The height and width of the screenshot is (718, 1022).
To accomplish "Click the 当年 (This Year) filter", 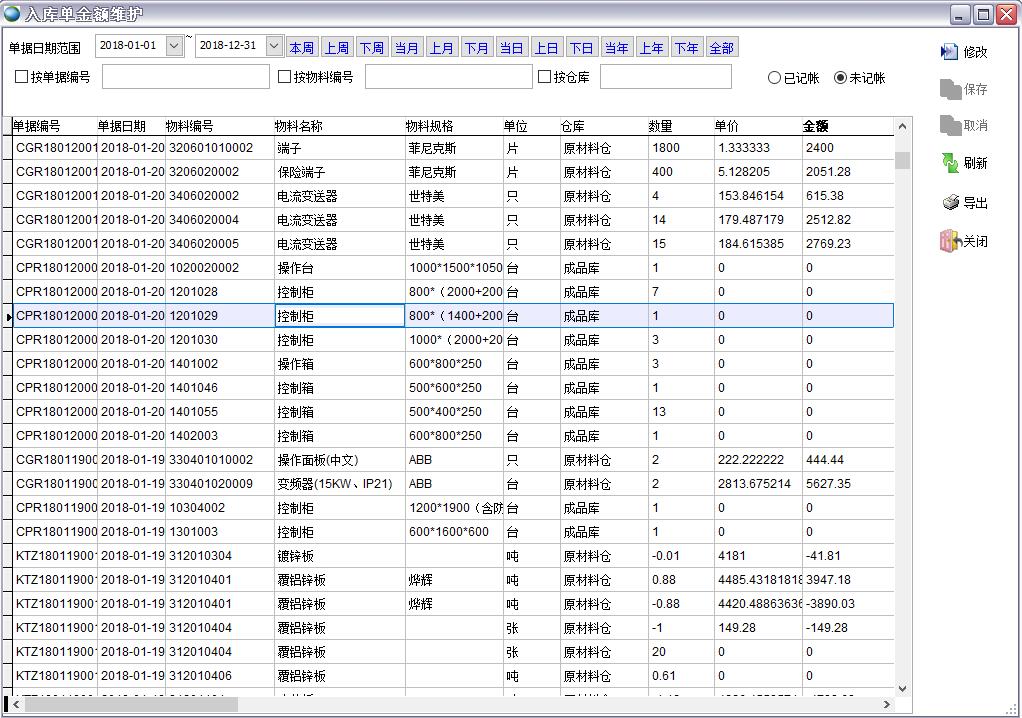I will pyautogui.click(x=616, y=46).
